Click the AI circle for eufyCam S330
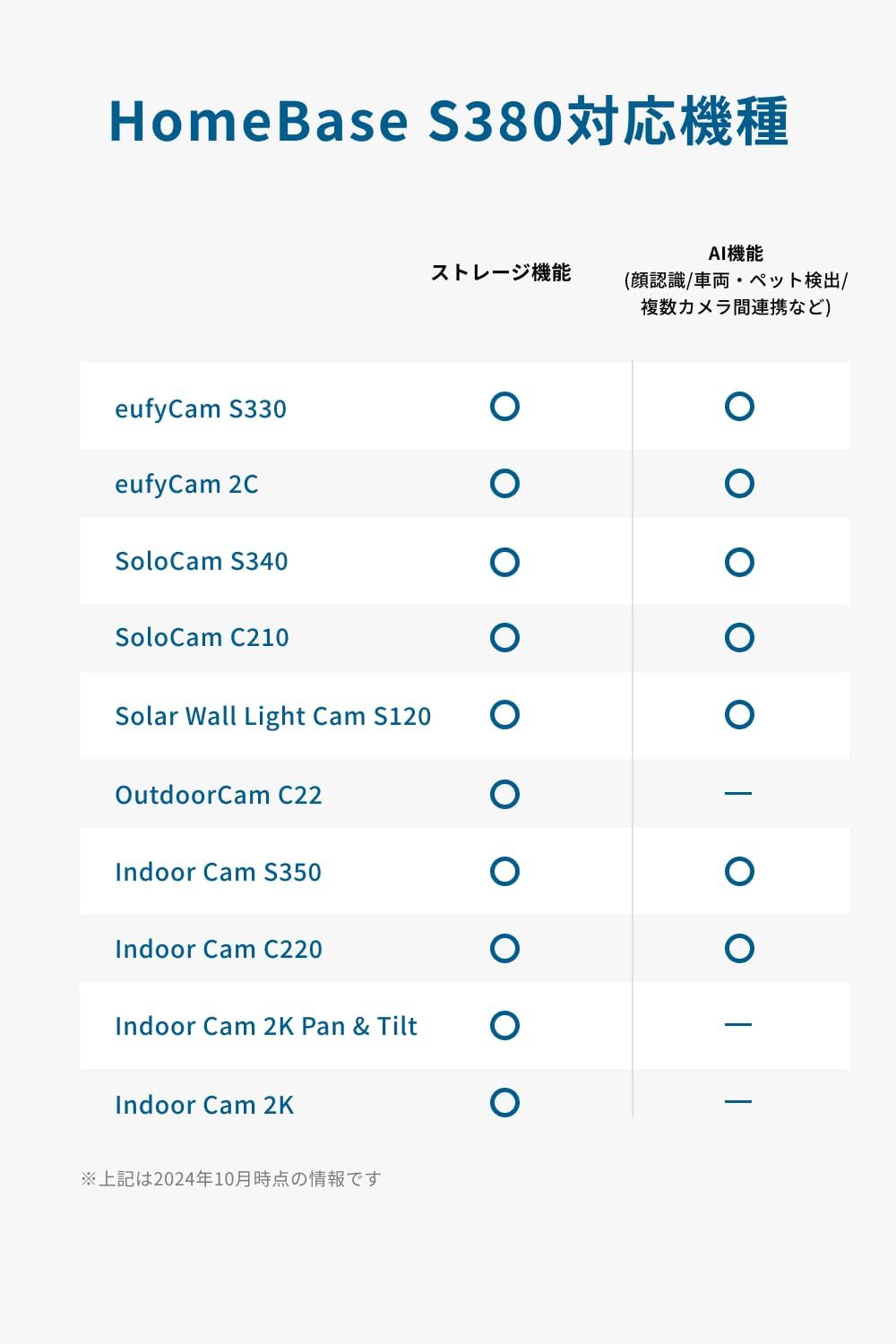Screen dimensions: 896x1344 (x=739, y=407)
